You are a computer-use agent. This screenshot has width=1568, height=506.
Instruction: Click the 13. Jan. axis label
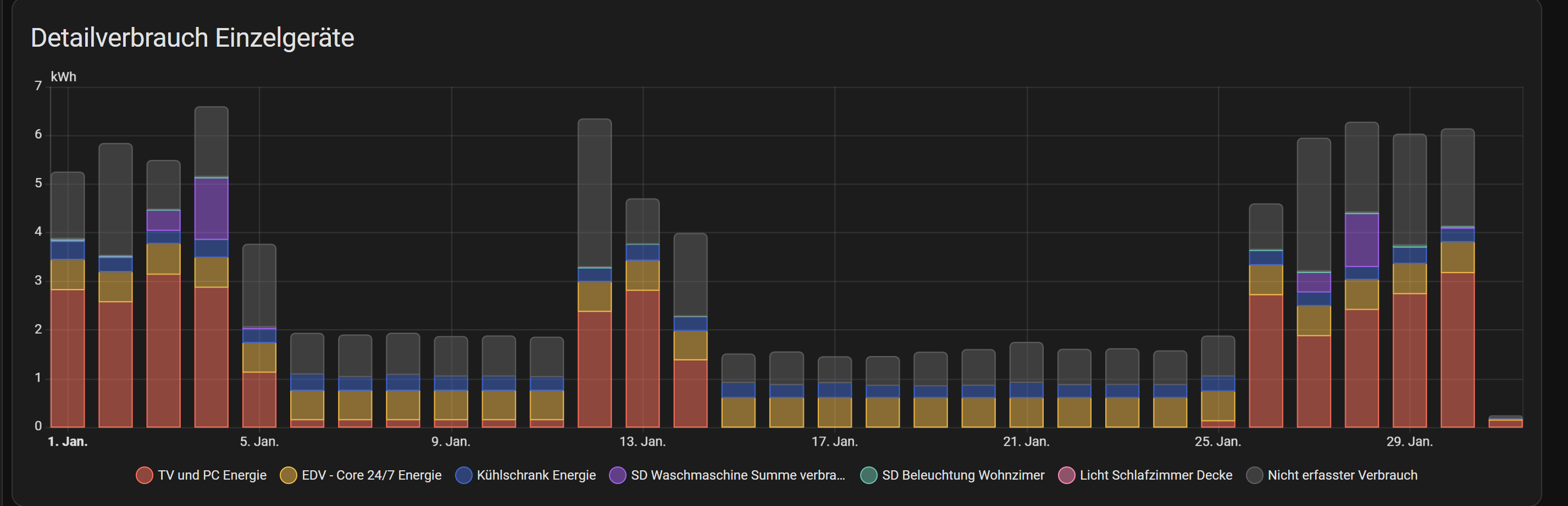tap(642, 442)
